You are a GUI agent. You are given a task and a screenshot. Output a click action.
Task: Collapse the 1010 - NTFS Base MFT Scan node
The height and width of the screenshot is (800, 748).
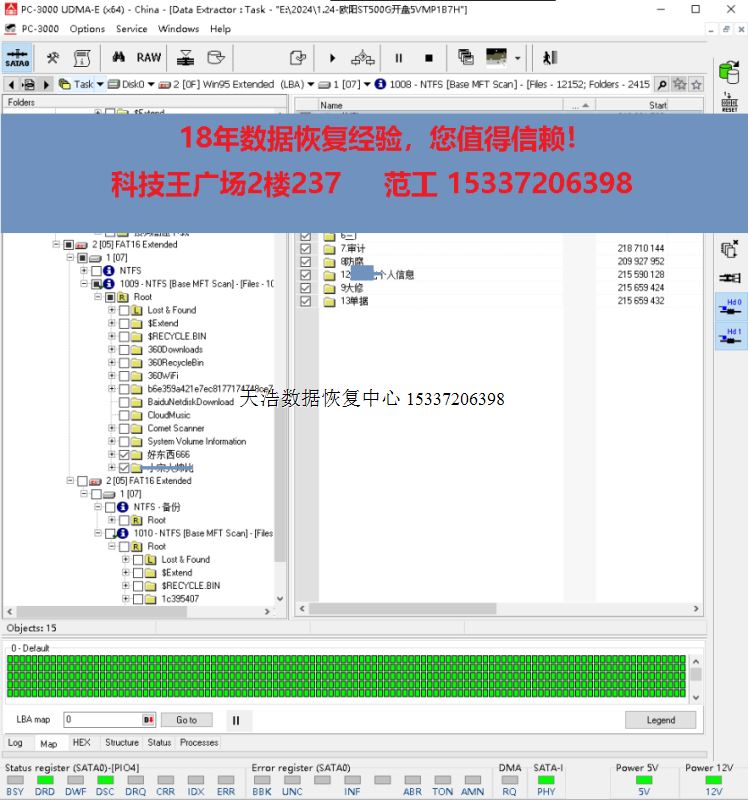click(x=98, y=534)
